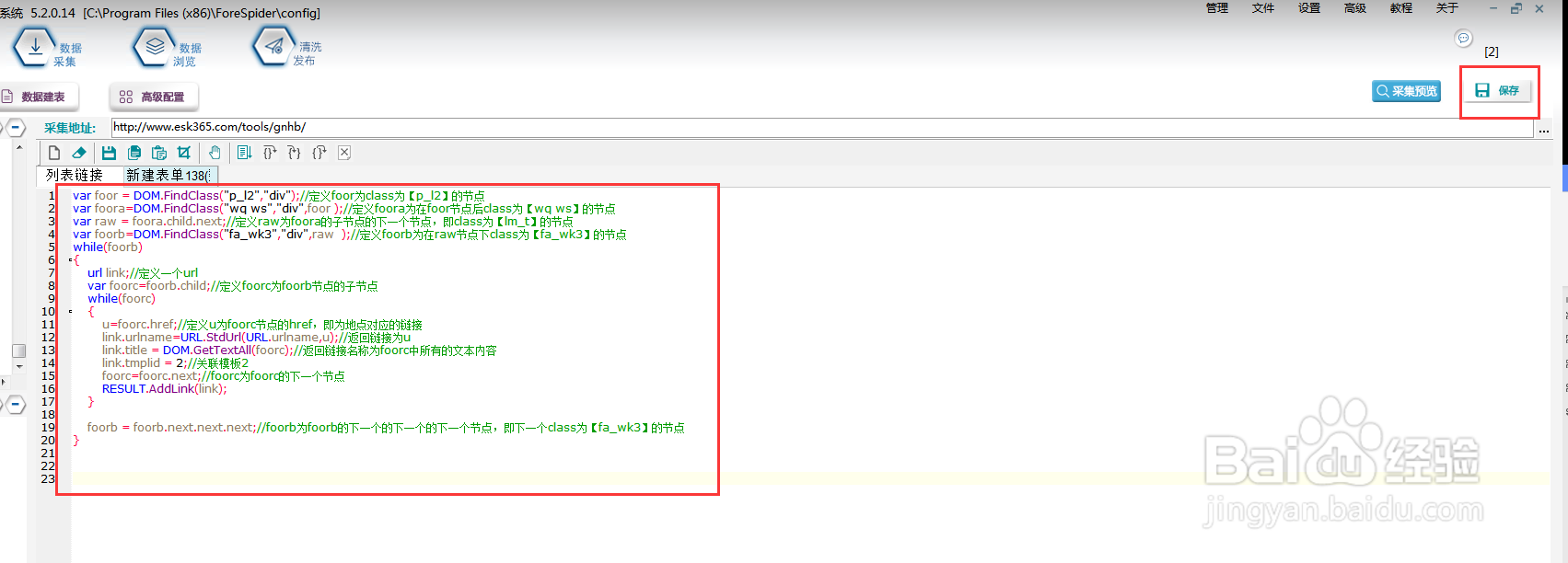Click the 保存 save button

[x=1498, y=90]
